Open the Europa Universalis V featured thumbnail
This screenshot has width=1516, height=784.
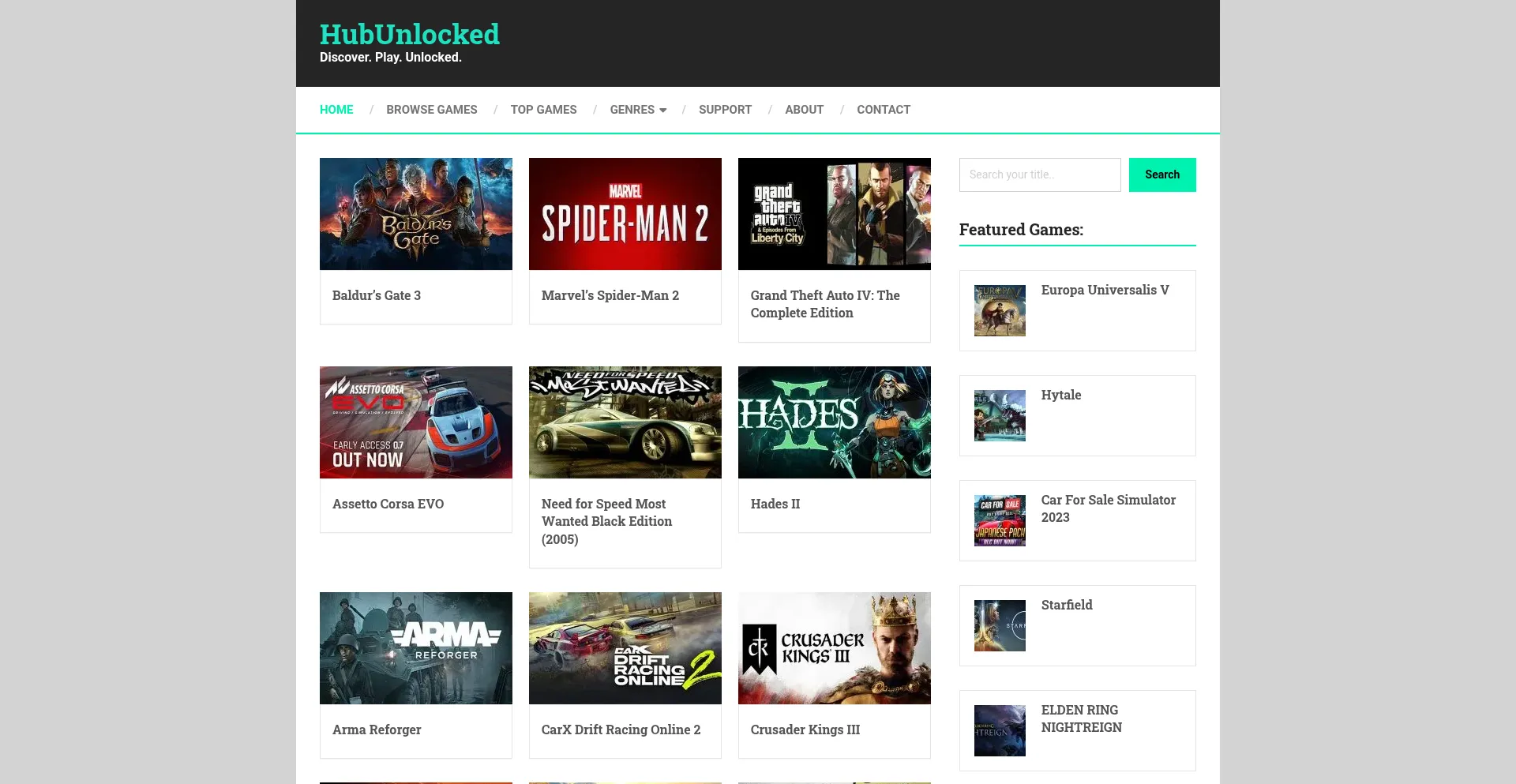coord(1000,310)
